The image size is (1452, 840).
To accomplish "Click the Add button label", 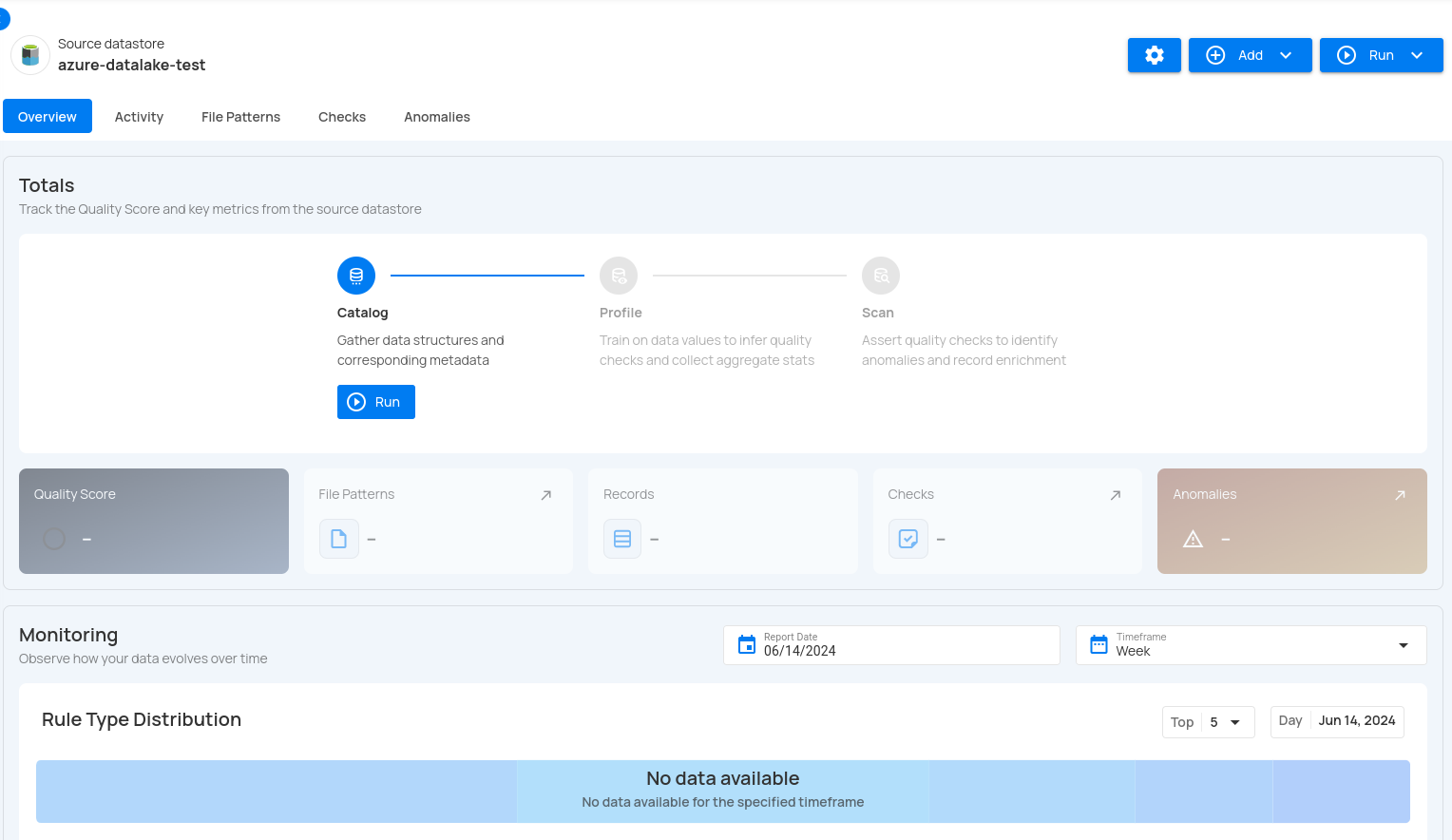I will (1251, 55).
